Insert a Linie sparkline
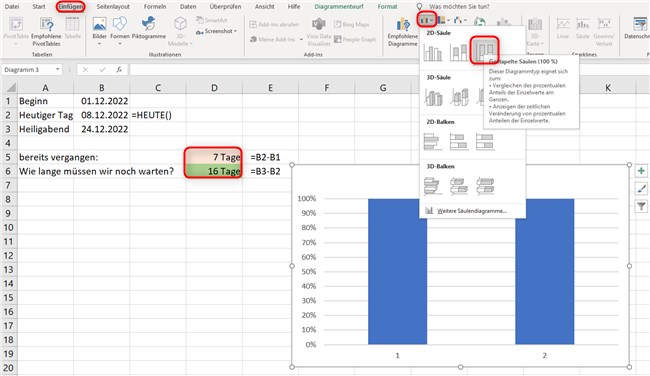Screen dimensions: 650x376 [563, 28]
